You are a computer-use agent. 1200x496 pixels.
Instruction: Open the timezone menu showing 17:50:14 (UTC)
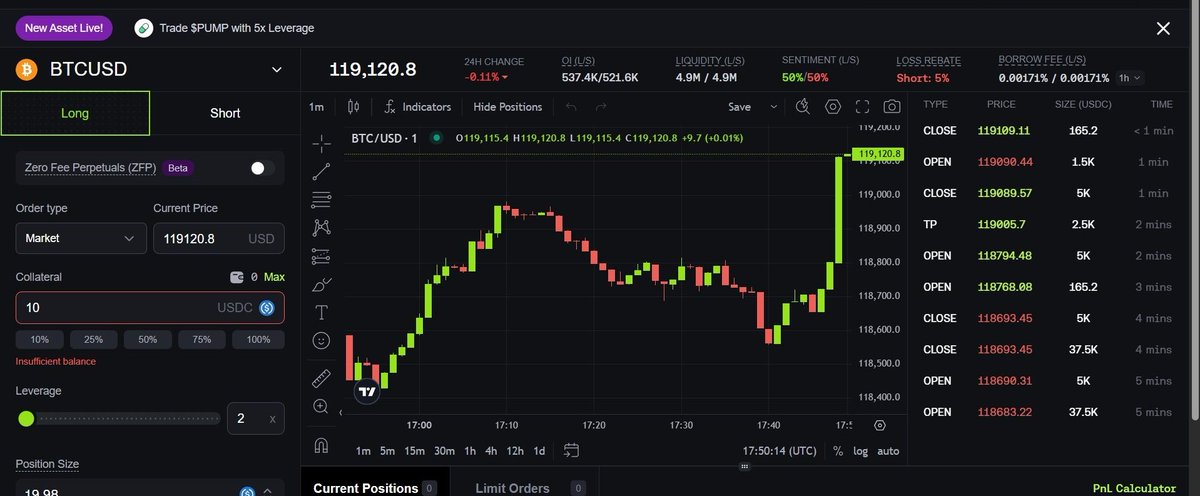click(781, 451)
